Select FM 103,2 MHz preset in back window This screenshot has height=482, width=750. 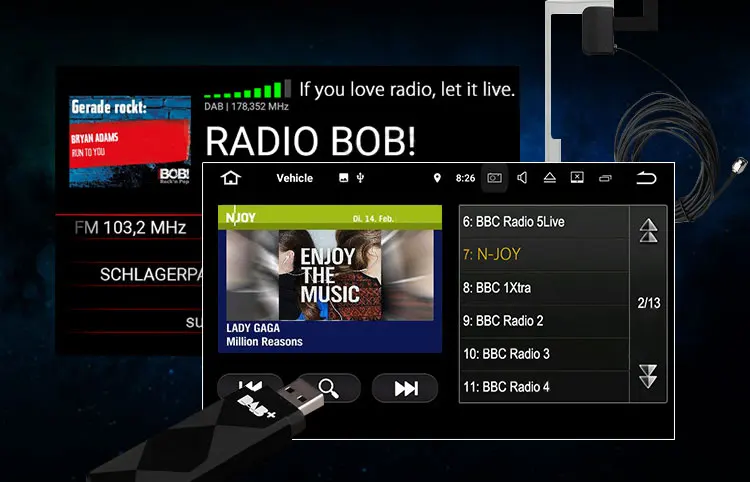130,227
